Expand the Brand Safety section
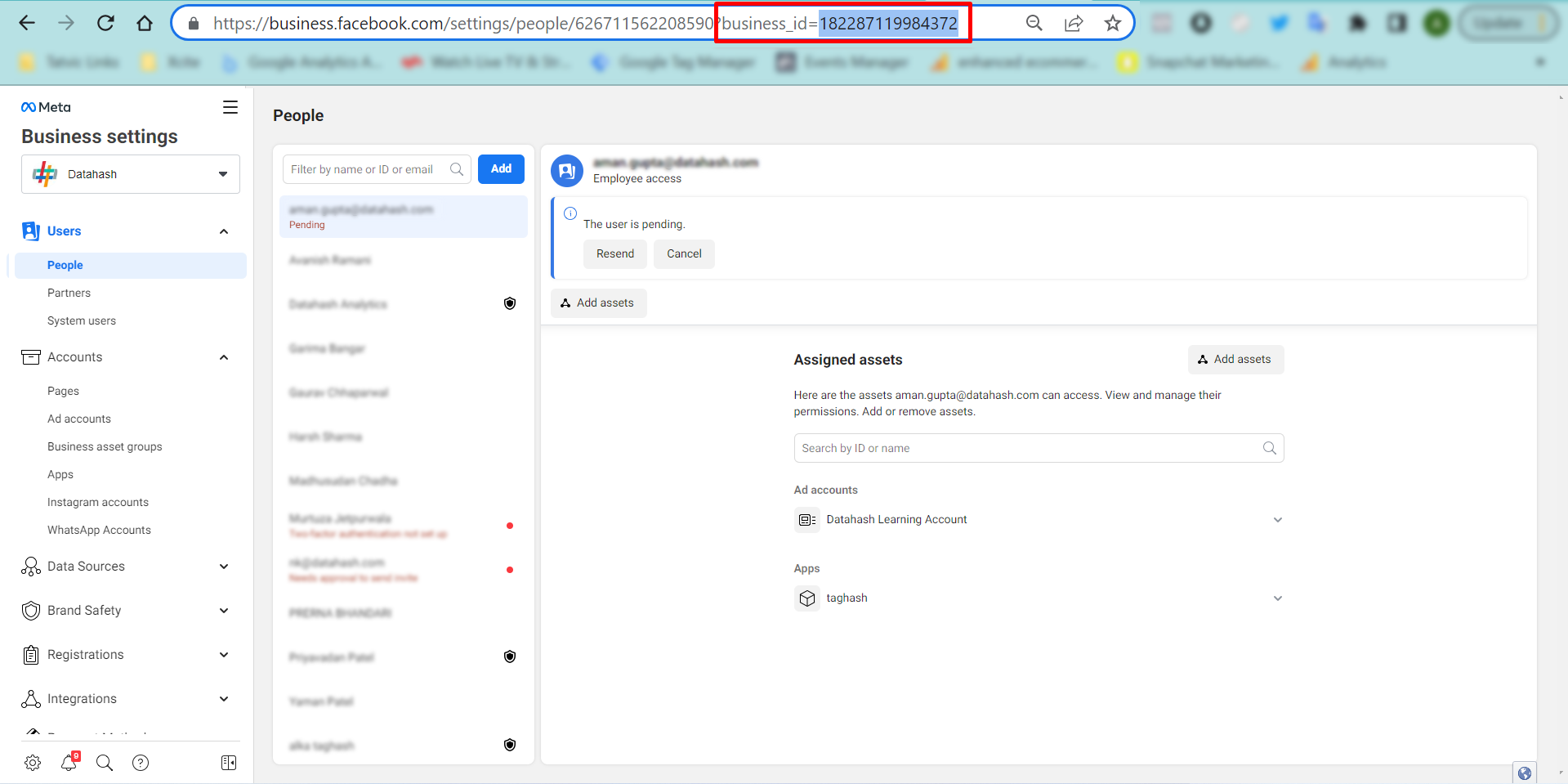 click(x=224, y=611)
